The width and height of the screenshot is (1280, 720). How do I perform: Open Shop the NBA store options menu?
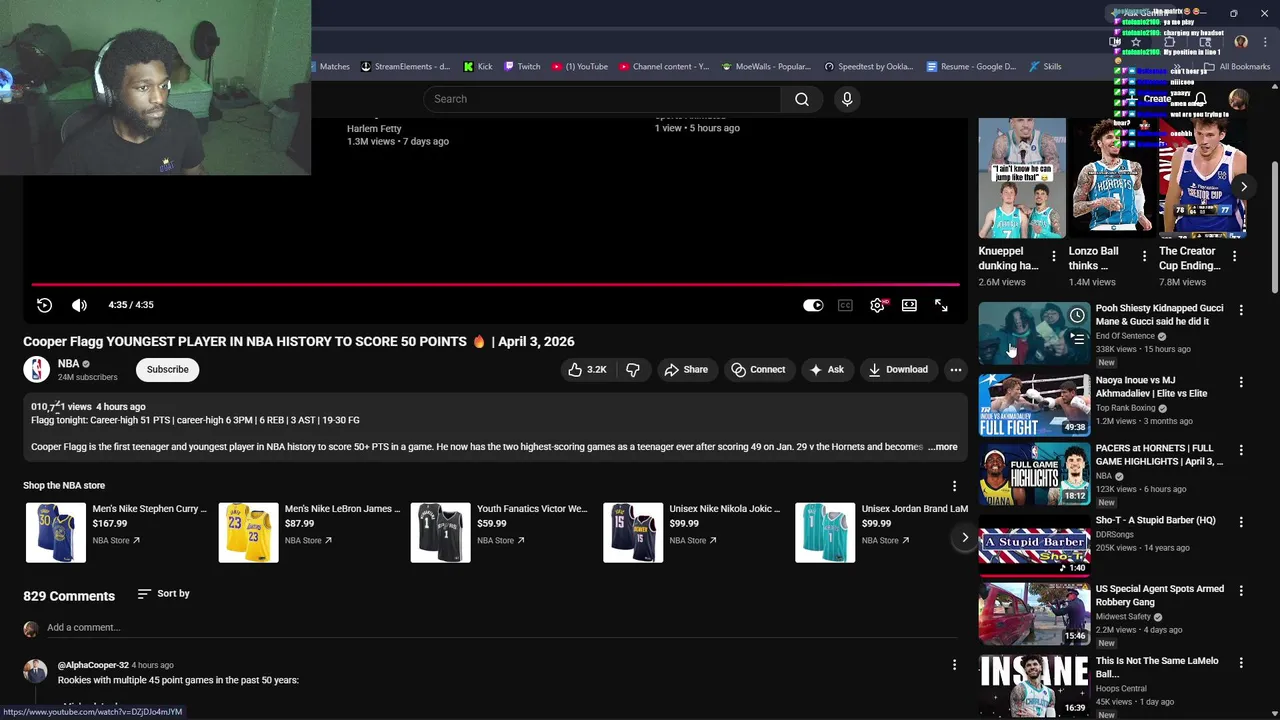coord(954,486)
